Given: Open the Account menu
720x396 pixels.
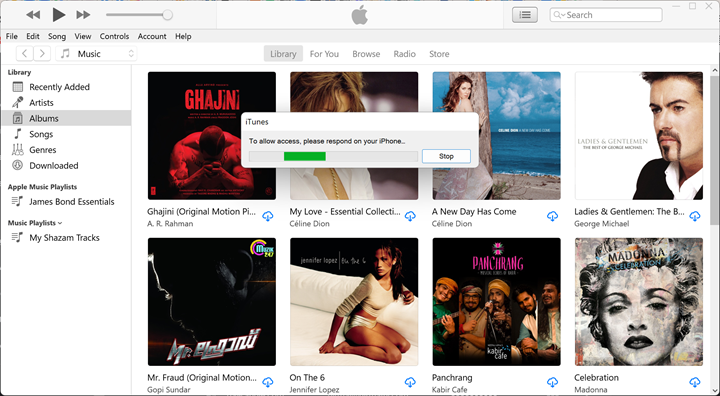Looking at the screenshot, I should click(x=152, y=36).
